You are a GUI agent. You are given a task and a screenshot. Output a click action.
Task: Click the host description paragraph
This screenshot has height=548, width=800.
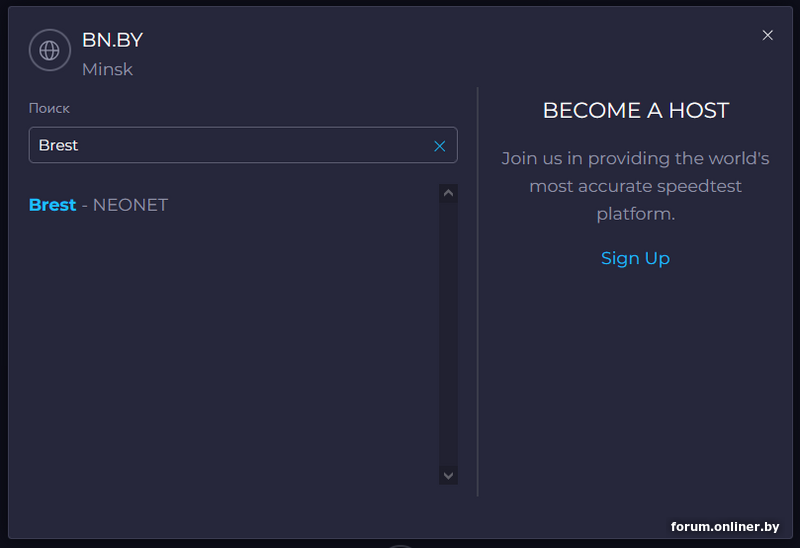(x=635, y=186)
